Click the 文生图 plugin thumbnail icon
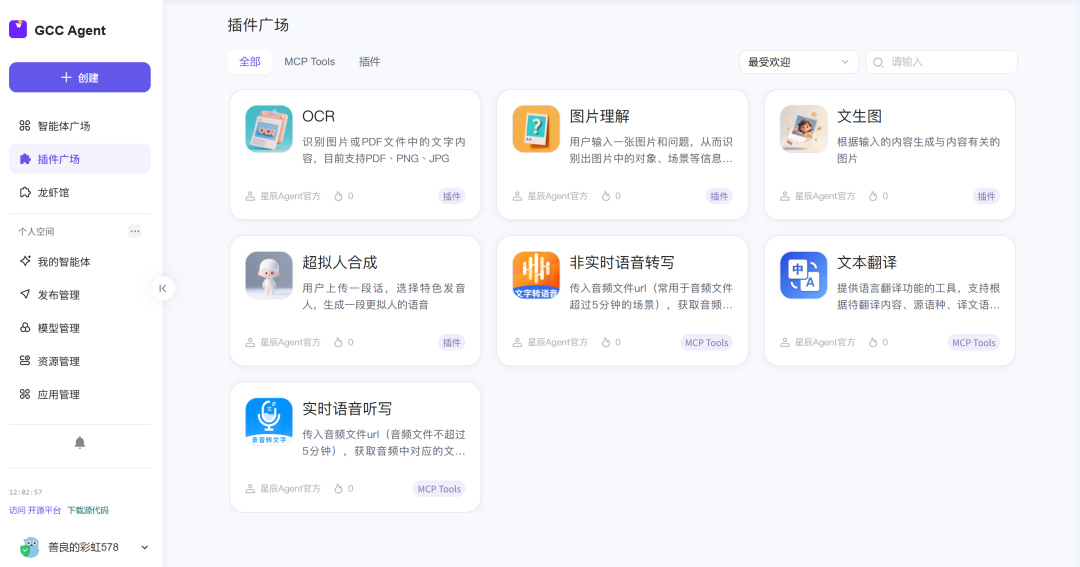Image resolution: width=1080 pixels, height=567 pixels. coord(803,129)
